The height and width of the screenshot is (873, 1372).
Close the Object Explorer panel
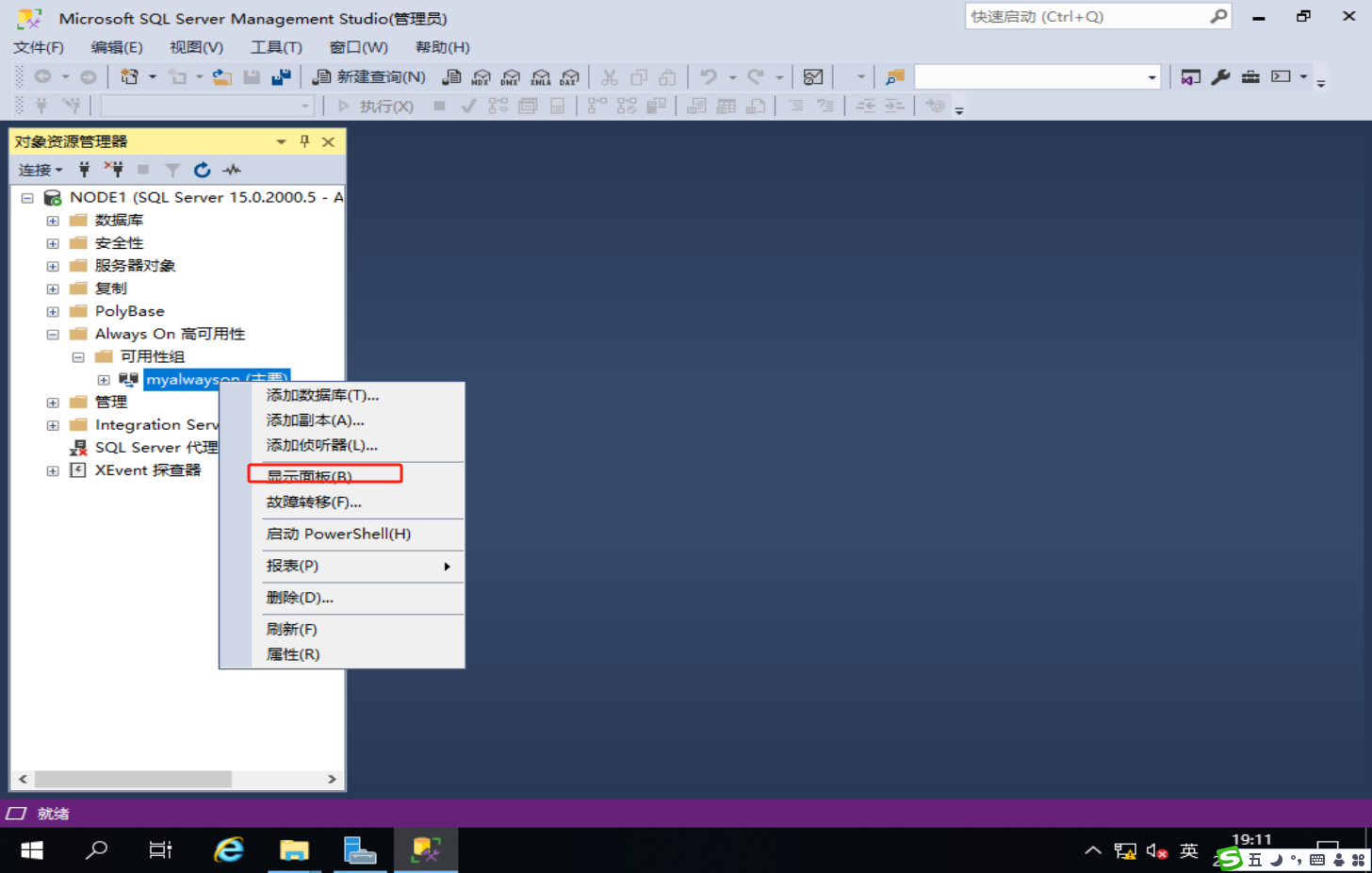click(x=328, y=141)
